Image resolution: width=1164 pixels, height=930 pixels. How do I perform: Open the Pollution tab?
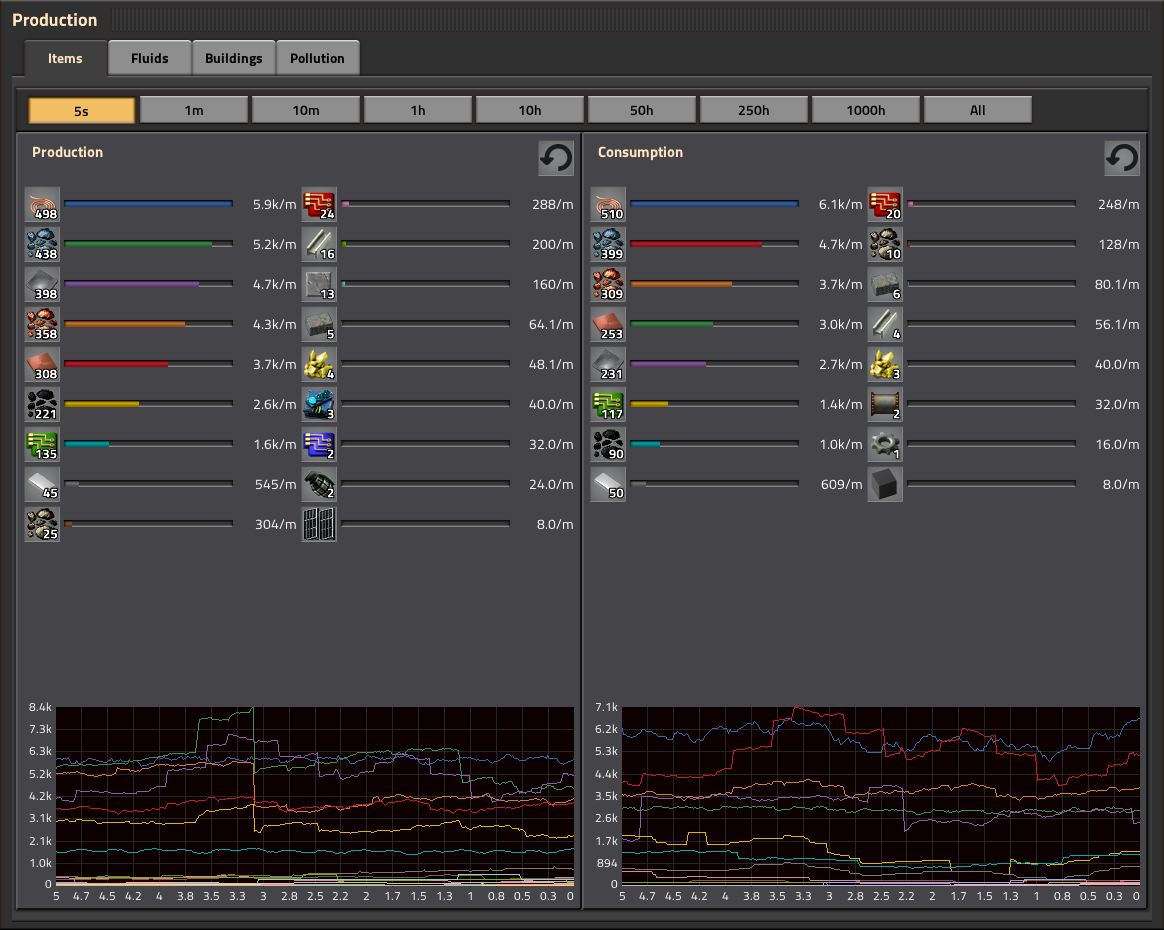318,58
